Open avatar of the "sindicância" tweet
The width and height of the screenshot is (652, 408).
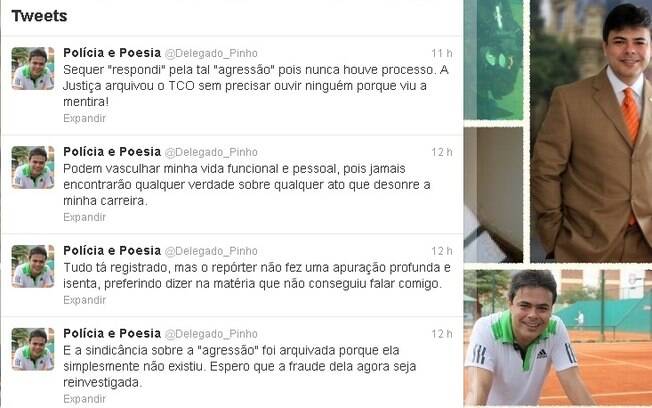[x=33, y=349]
